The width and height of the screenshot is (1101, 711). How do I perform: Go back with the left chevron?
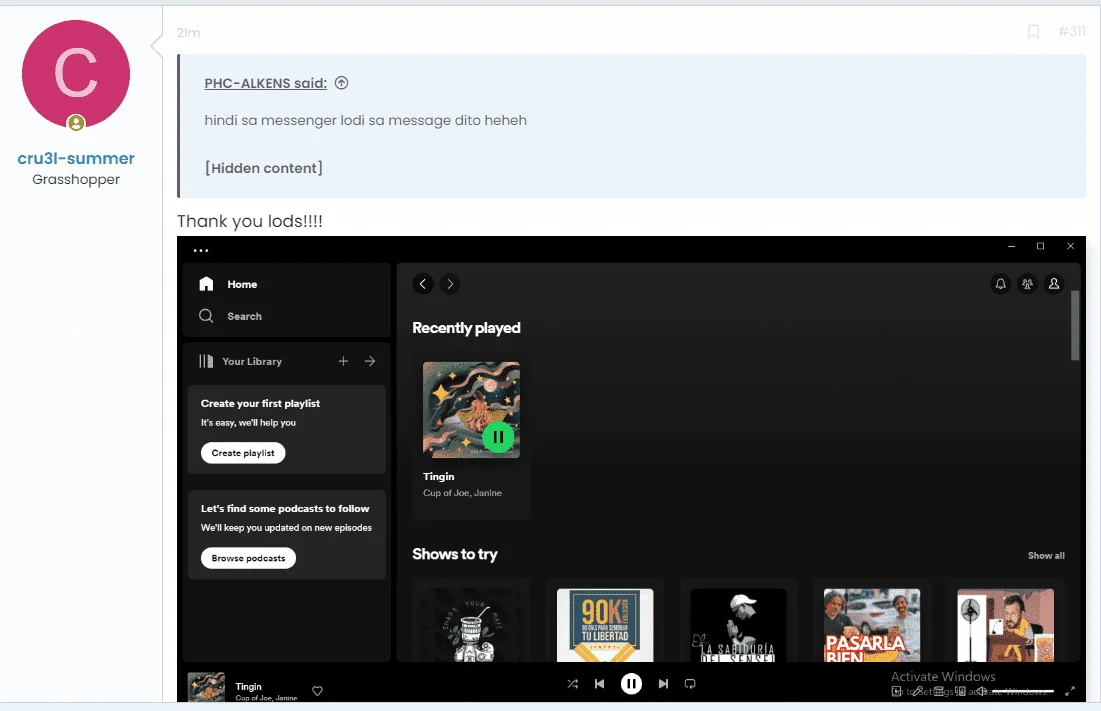tap(423, 284)
